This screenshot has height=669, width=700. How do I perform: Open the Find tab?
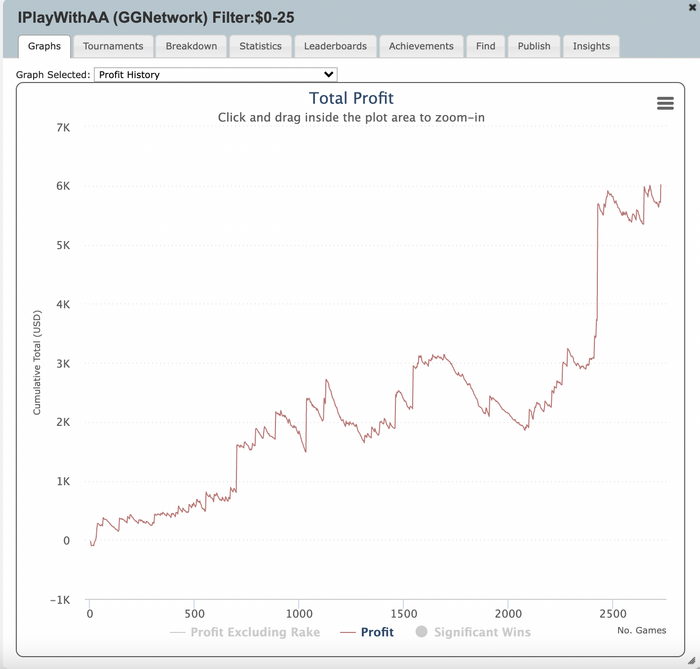485,46
